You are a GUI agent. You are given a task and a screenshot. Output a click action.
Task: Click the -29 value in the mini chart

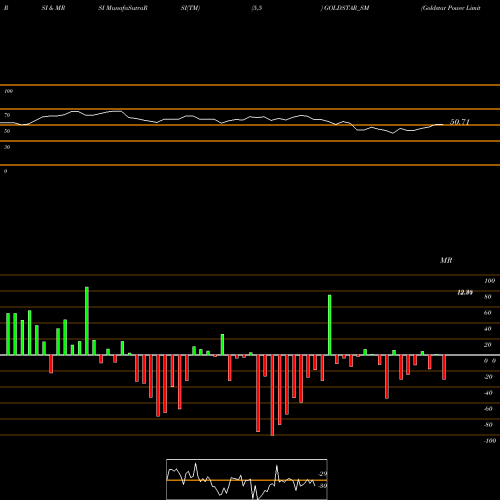point(322,474)
